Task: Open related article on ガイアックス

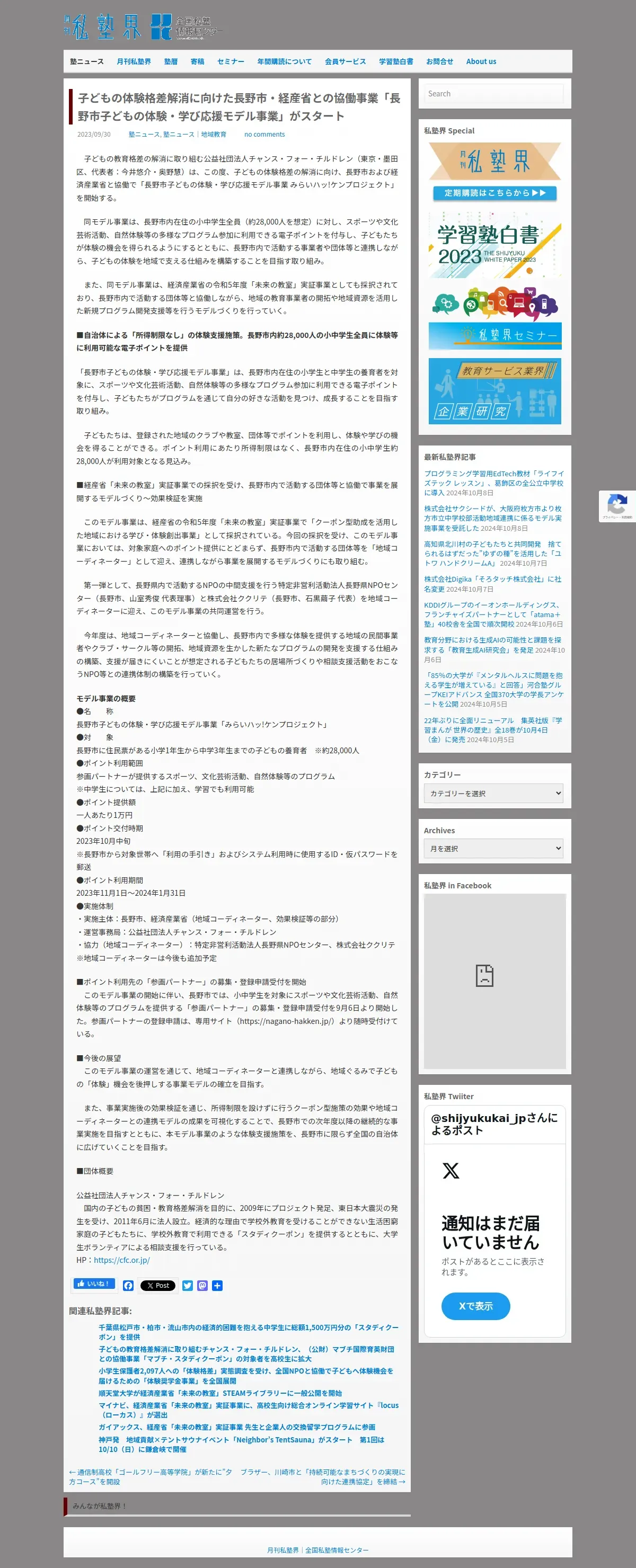Action: pyautogui.click(x=237, y=1427)
